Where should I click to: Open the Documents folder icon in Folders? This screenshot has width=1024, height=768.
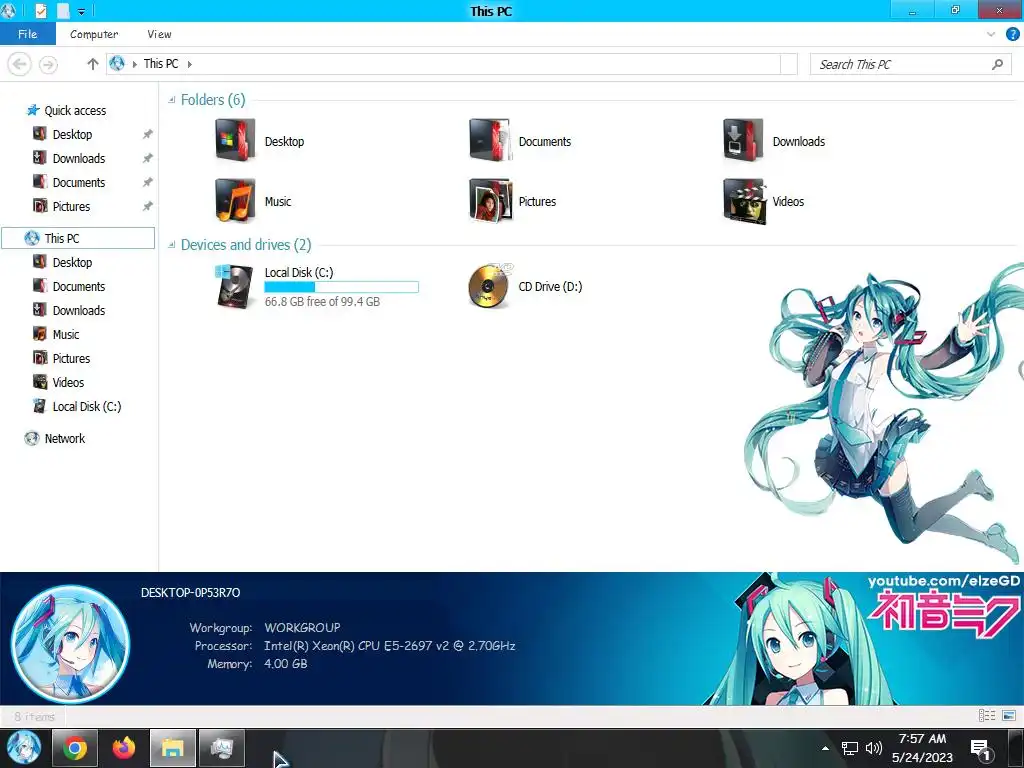[x=489, y=140]
